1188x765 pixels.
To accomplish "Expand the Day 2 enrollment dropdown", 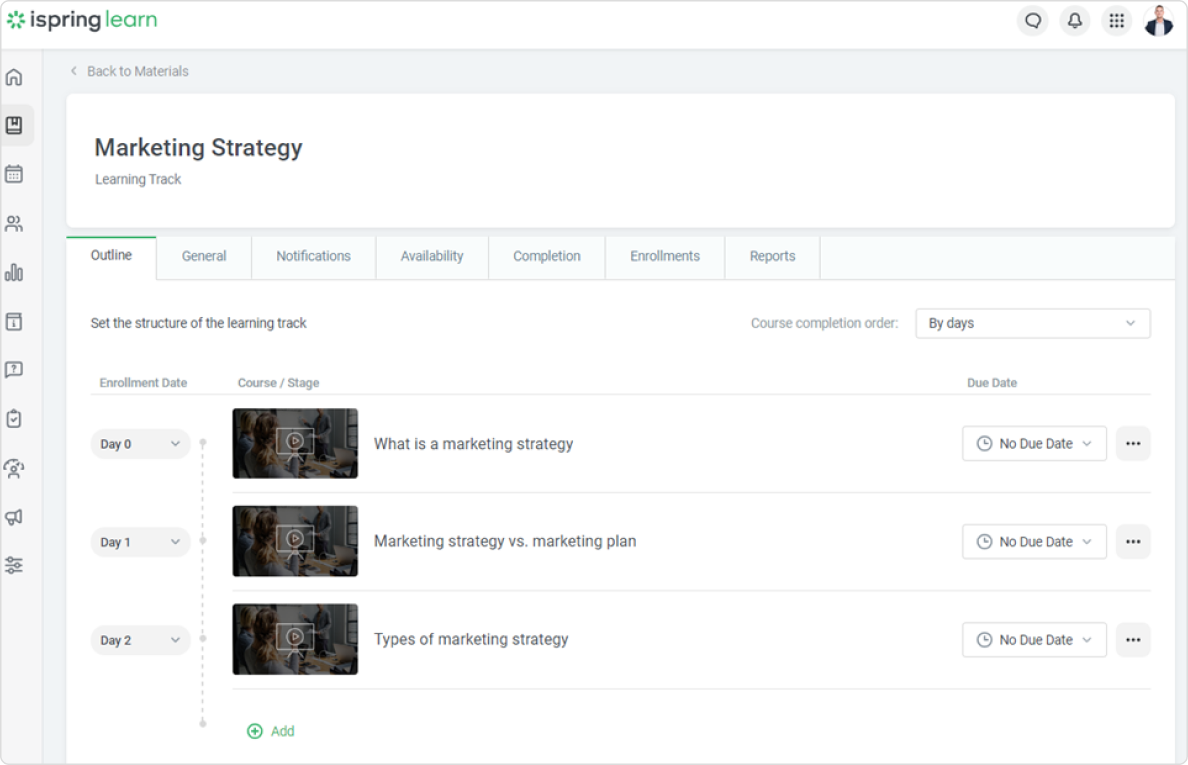I will [x=140, y=640].
